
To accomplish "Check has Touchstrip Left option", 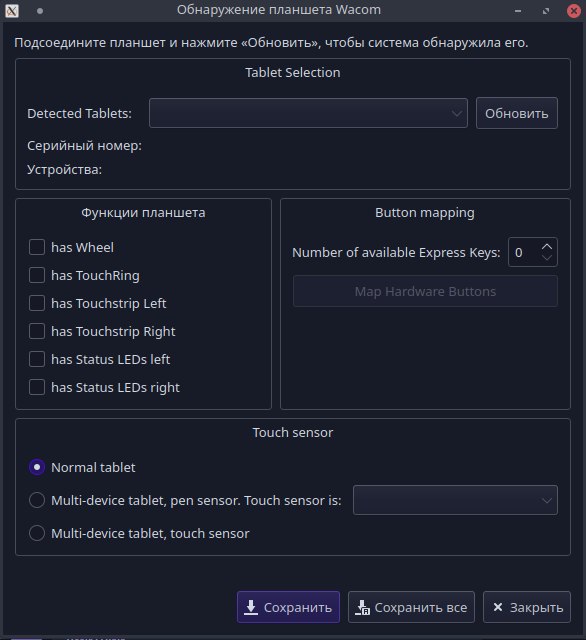I will click(x=37, y=303).
